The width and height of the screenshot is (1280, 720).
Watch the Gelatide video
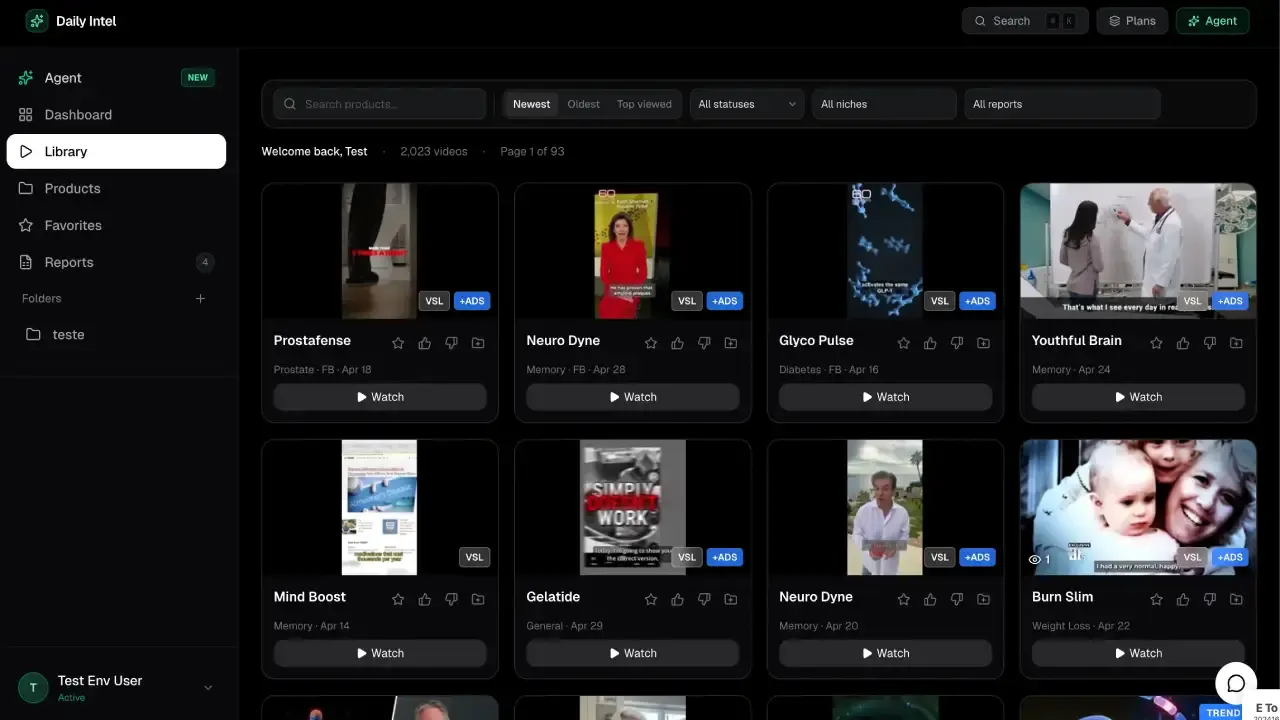633,653
